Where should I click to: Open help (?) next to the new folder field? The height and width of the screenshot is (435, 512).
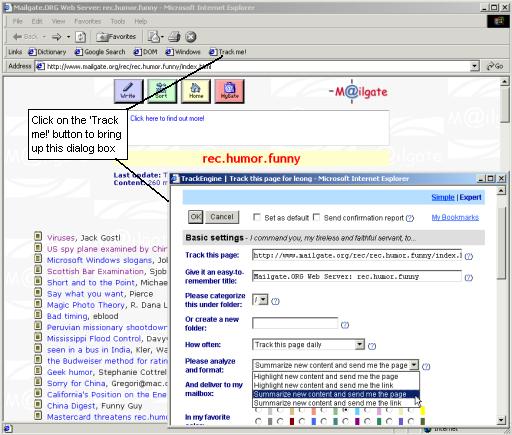click(345, 325)
